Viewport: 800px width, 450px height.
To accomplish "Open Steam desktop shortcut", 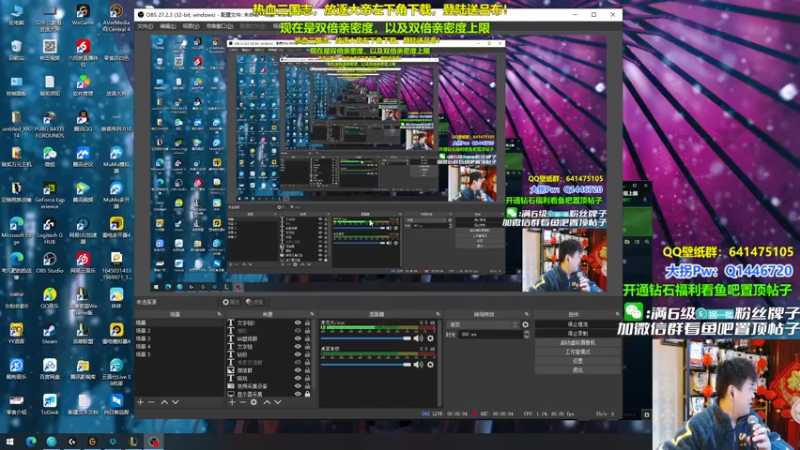I will (x=49, y=334).
